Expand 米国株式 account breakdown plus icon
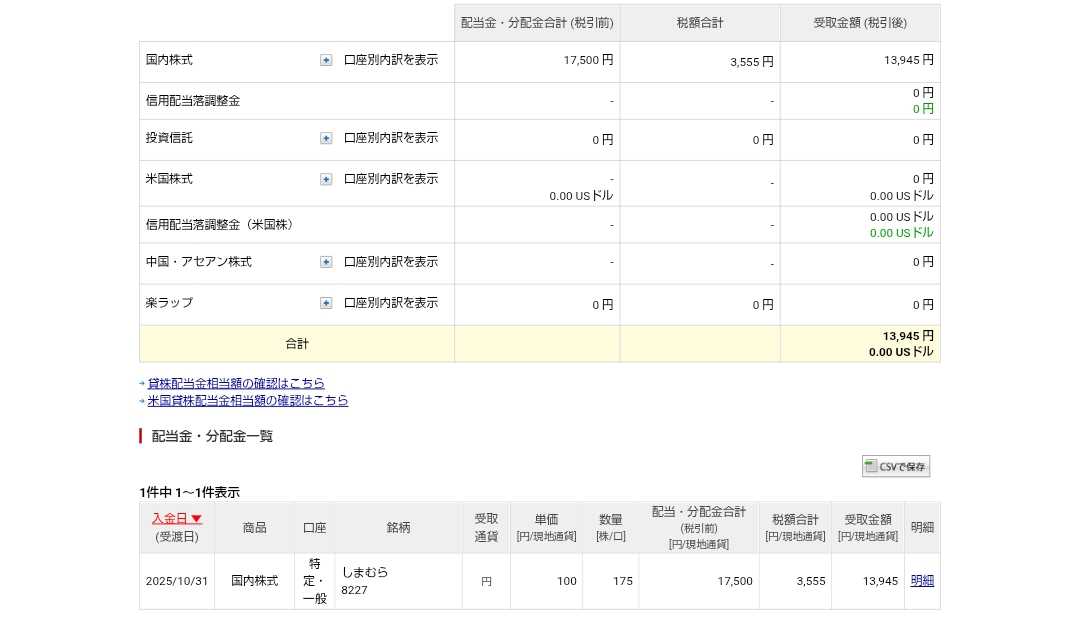 click(x=326, y=179)
